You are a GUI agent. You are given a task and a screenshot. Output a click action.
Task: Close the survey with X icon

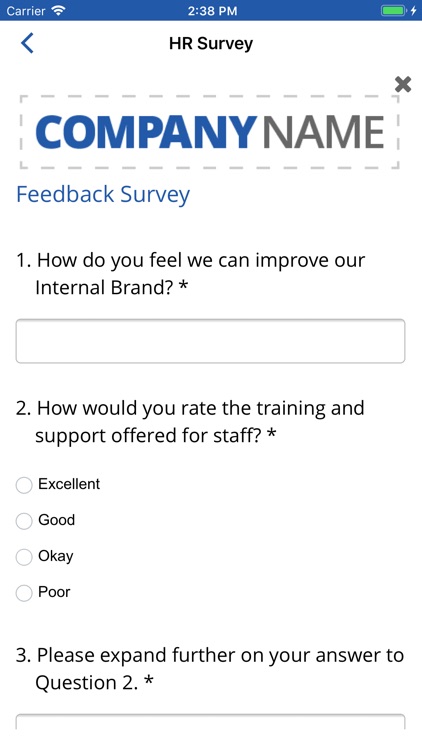(403, 85)
